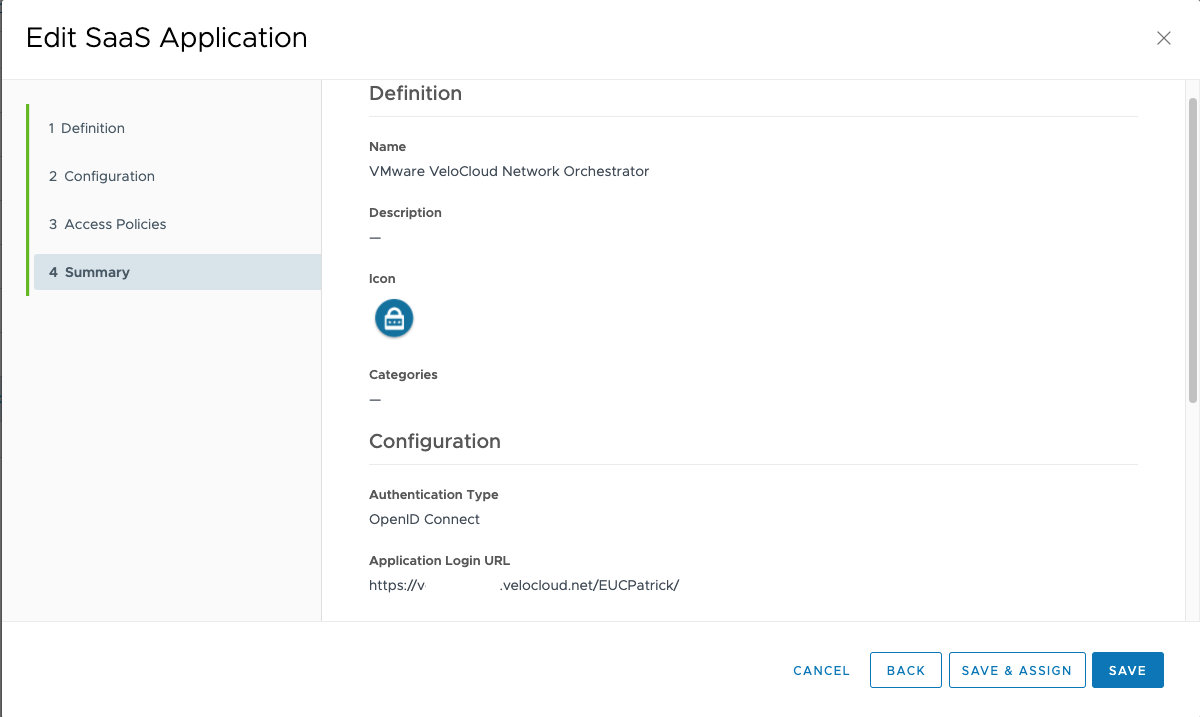Open the velocloud.net Application Login URL
Image resolution: width=1200 pixels, height=717 pixels.
524,585
